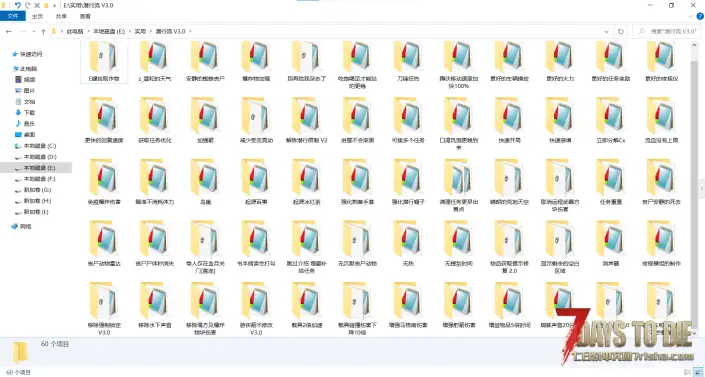Viewport: 705px width, 377px height.
Task: Click the 载具2倍加速 folder name
Action: click(x=307, y=325)
